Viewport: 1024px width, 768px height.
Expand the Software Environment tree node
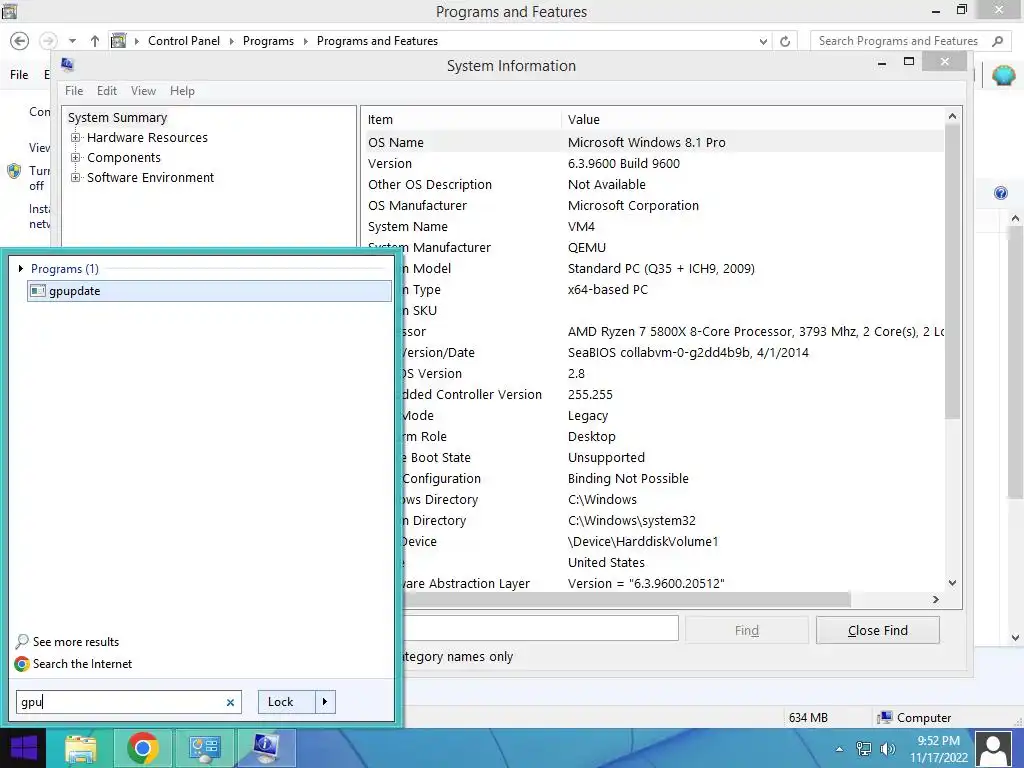click(x=76, y=178)
